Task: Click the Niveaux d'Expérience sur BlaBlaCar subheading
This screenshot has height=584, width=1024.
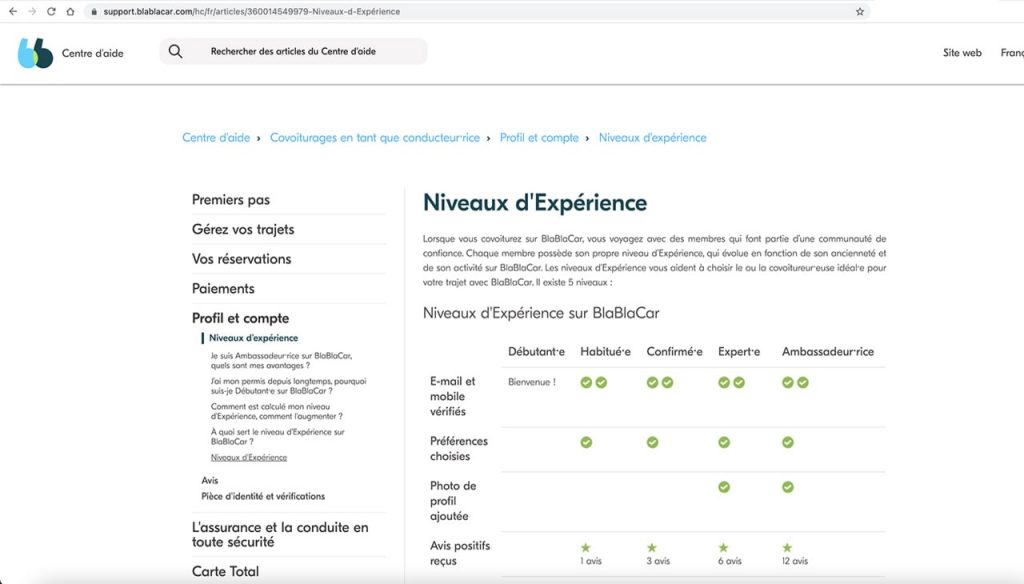Action: pyautogui.click(x=541, y=313)
